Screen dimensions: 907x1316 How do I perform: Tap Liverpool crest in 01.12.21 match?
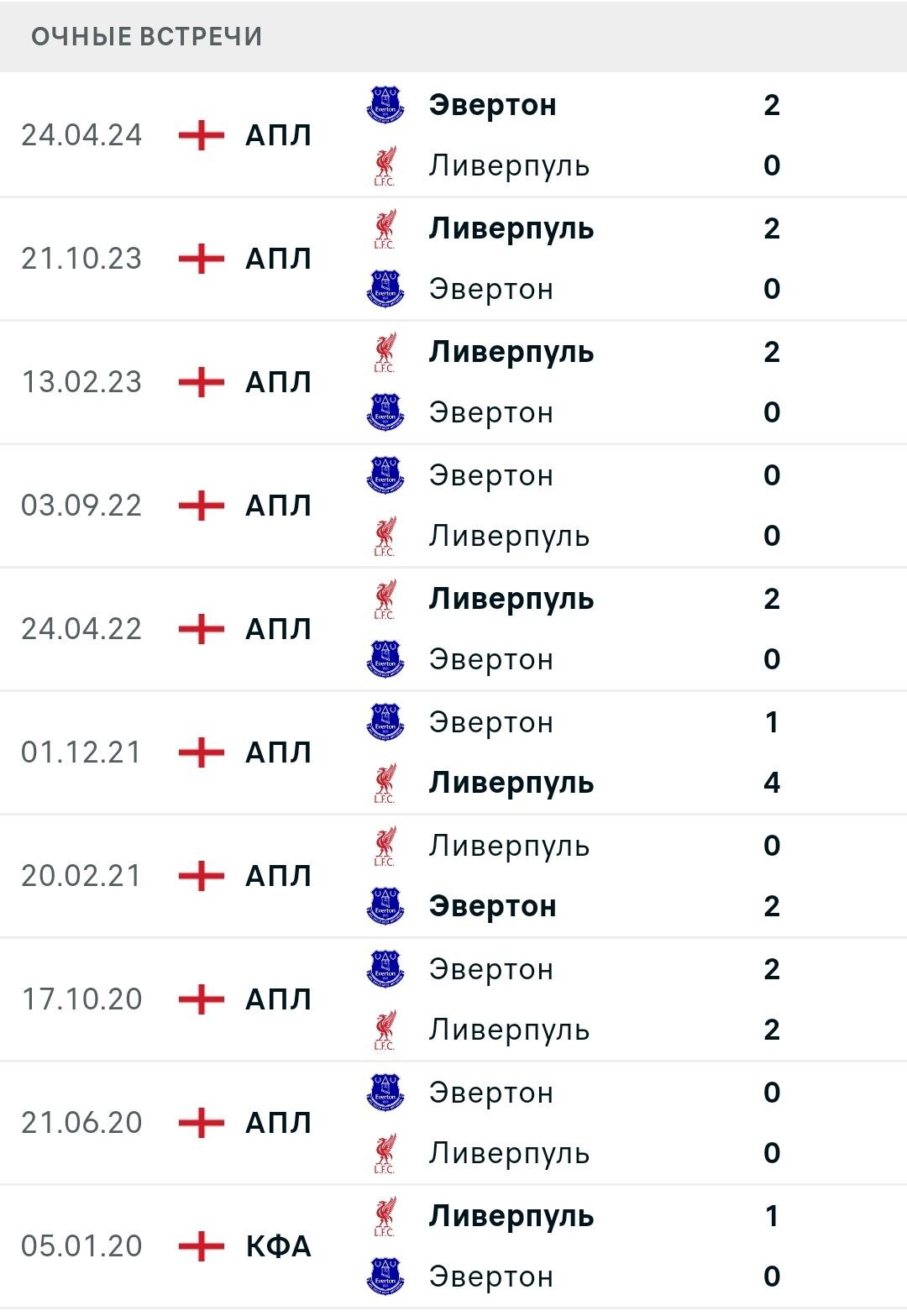385,783
